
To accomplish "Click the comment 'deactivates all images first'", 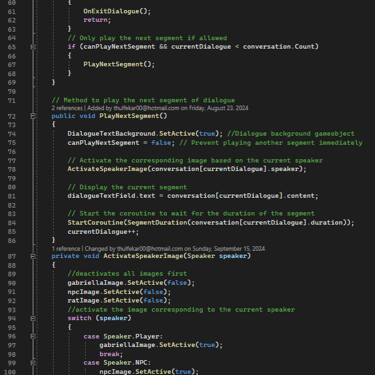I will (127, 274).
